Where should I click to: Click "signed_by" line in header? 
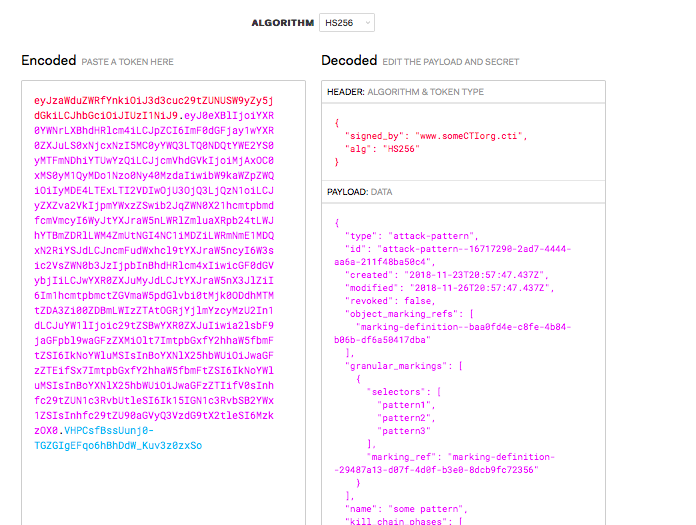click(436, 136)
